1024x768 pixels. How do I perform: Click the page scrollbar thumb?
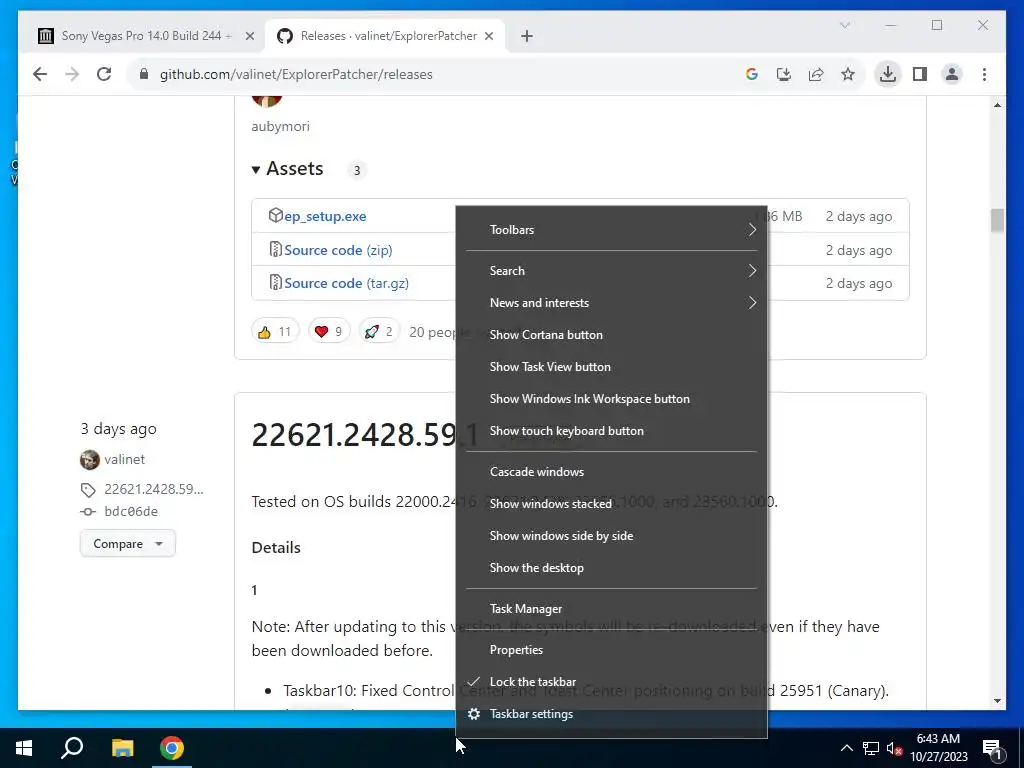[x=997, y=220]
